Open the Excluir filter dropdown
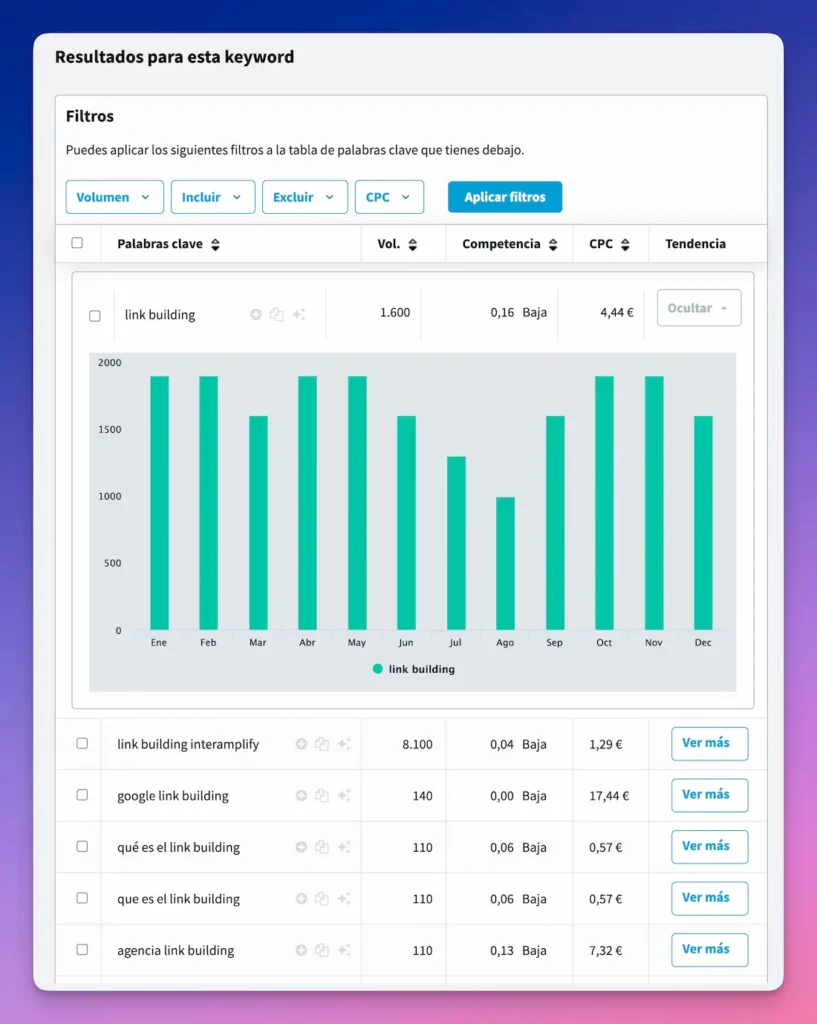Screen dimensions: 817x1024 [305, 197]
